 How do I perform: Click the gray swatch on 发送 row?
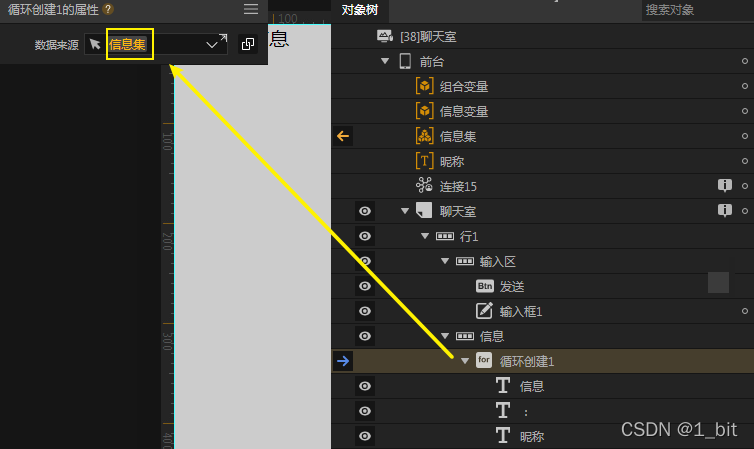coord(718,282)
